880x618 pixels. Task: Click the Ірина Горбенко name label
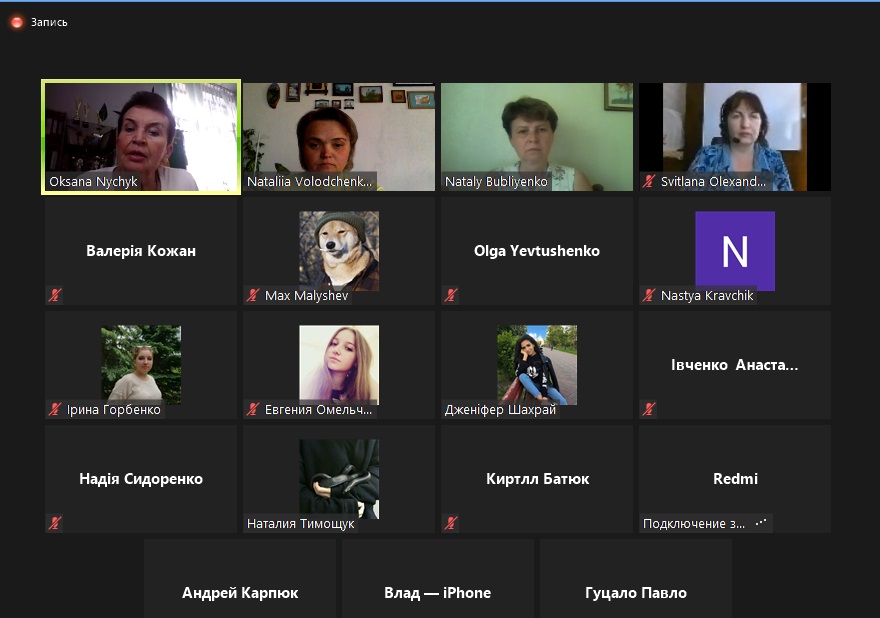tap(114, 410)
